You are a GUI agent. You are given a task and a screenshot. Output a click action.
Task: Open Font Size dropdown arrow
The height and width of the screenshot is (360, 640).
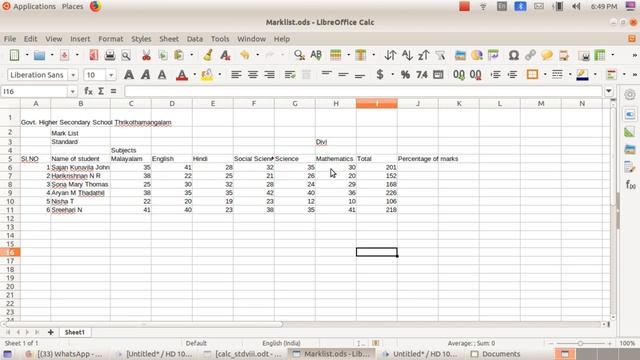coord(111,75)
